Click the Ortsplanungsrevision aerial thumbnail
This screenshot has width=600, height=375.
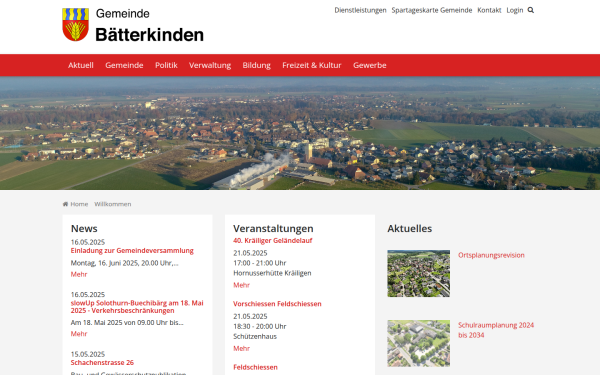coord(419,274)
